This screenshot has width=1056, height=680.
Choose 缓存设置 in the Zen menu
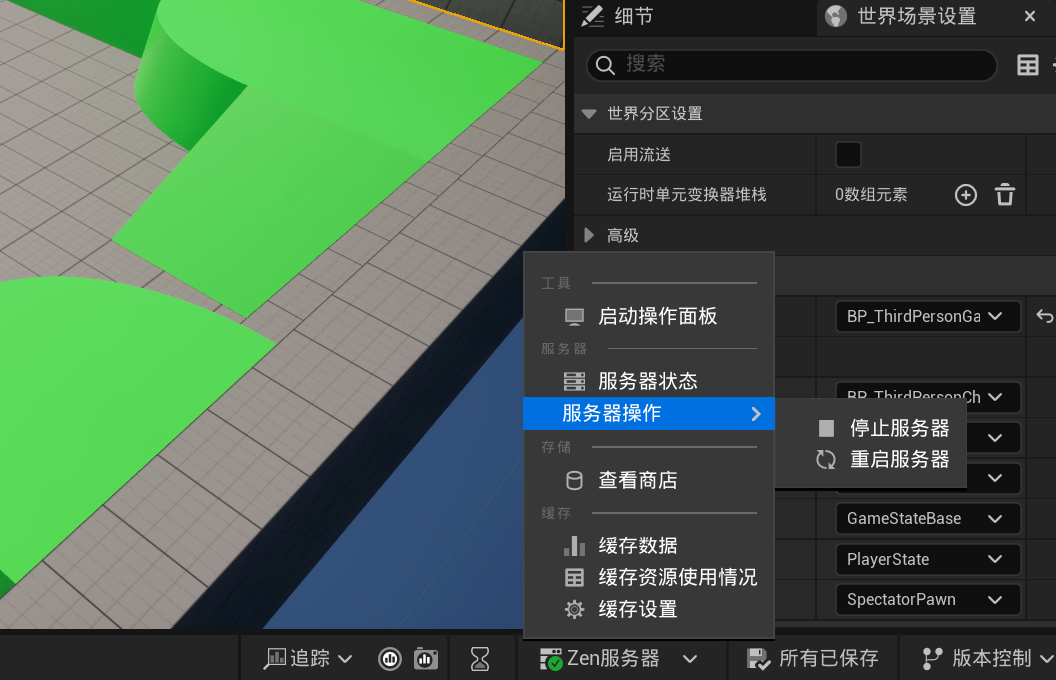coord(637,609)
